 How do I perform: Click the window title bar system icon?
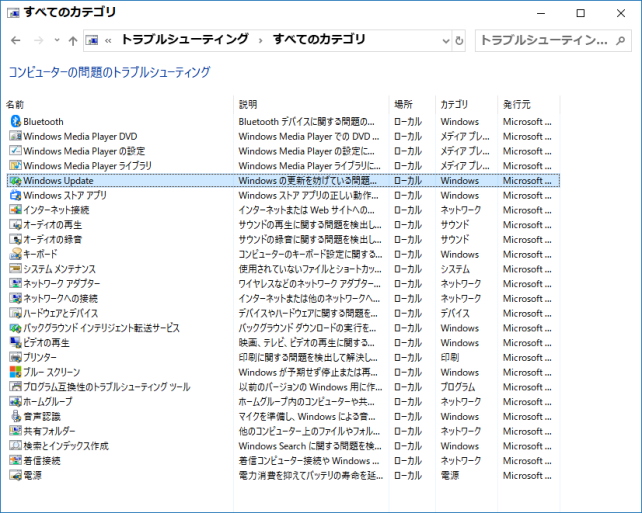click(13, 13)
